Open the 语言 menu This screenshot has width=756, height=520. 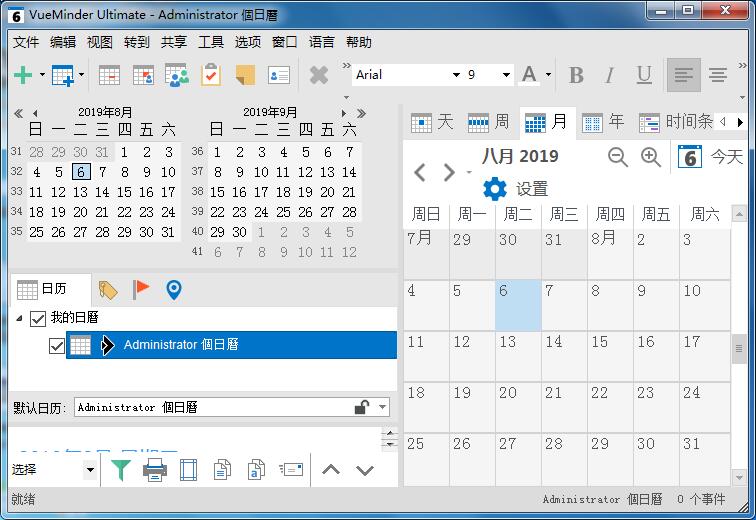click(322, 42)
